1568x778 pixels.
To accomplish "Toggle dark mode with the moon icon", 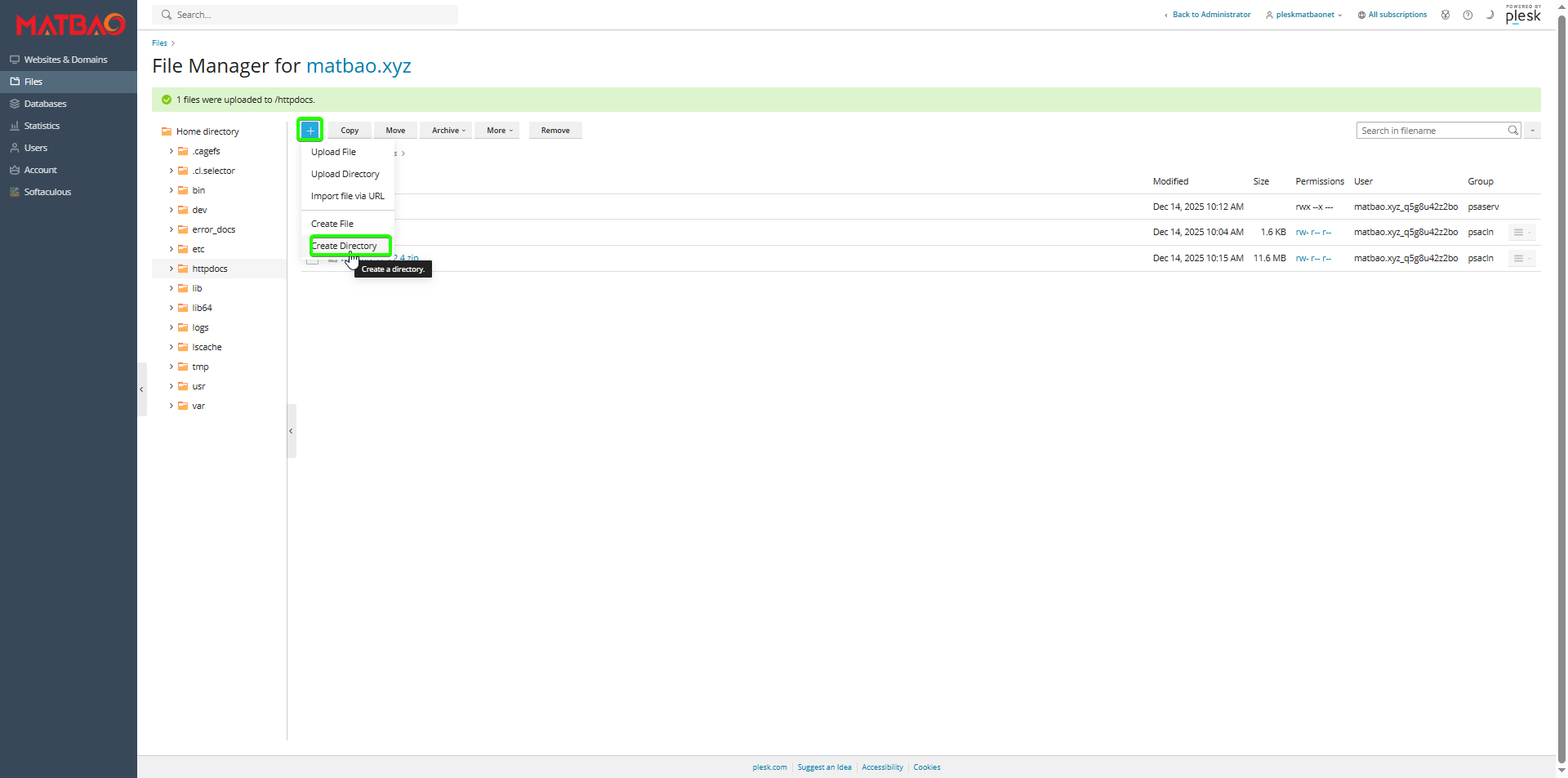I will pyautogui.click(x=1490, y=15).
